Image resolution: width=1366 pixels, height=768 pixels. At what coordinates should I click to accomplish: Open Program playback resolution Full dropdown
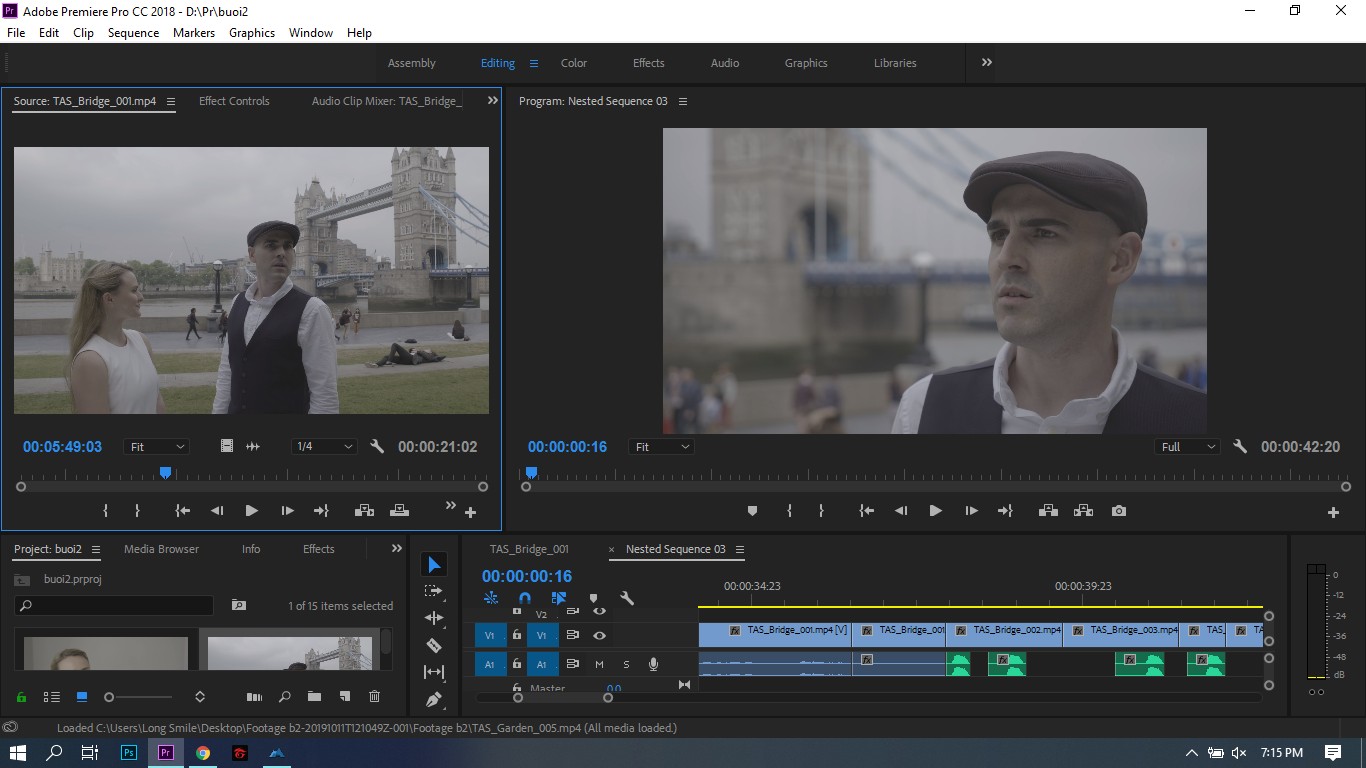click(1188, 447)
